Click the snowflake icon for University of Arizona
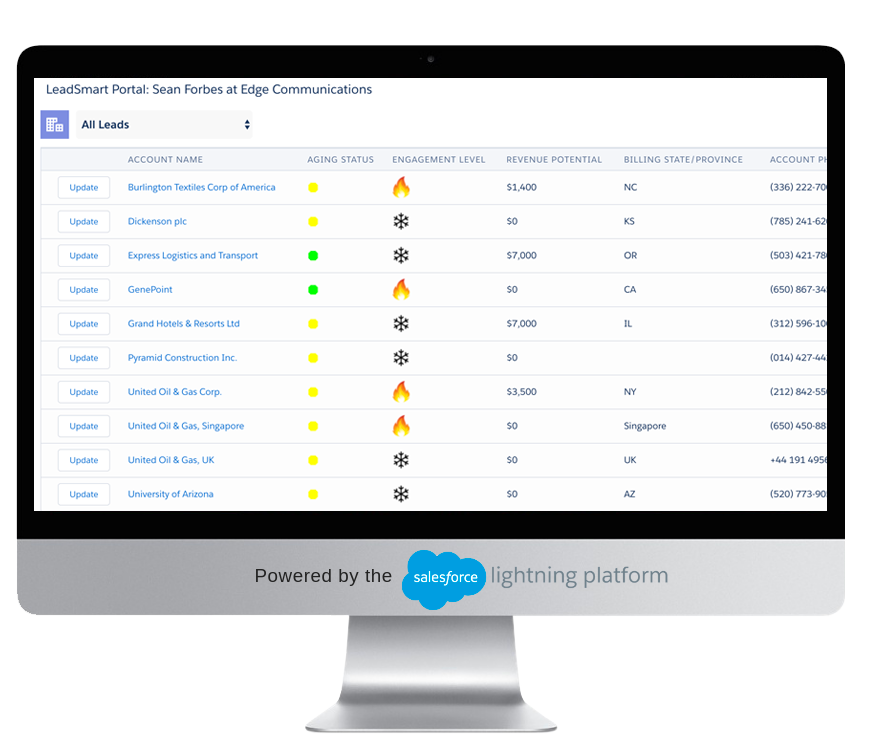 [401, 494]
